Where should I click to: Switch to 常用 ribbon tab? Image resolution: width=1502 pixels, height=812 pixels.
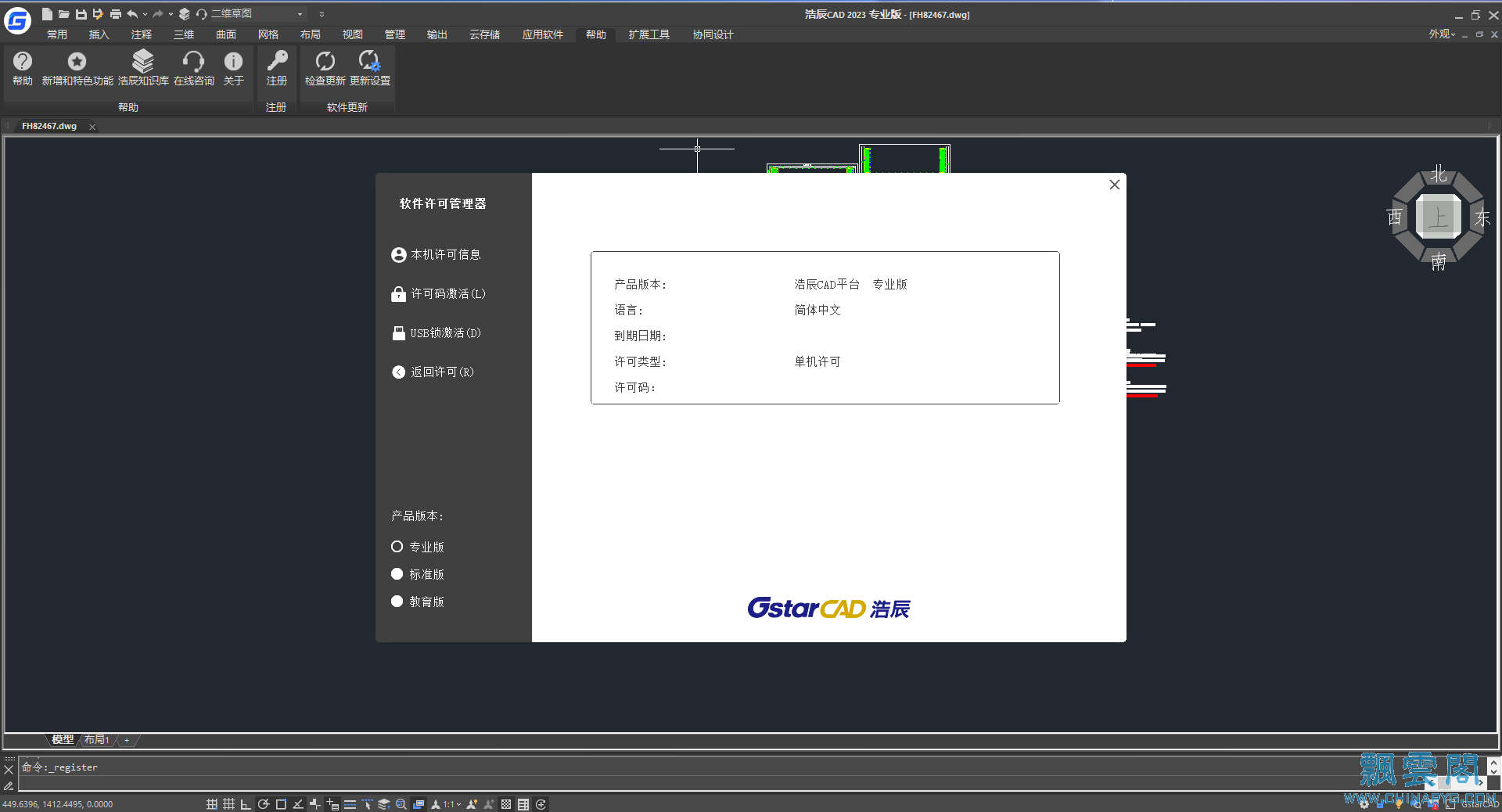pyautogui.click(x=57, y=34)
